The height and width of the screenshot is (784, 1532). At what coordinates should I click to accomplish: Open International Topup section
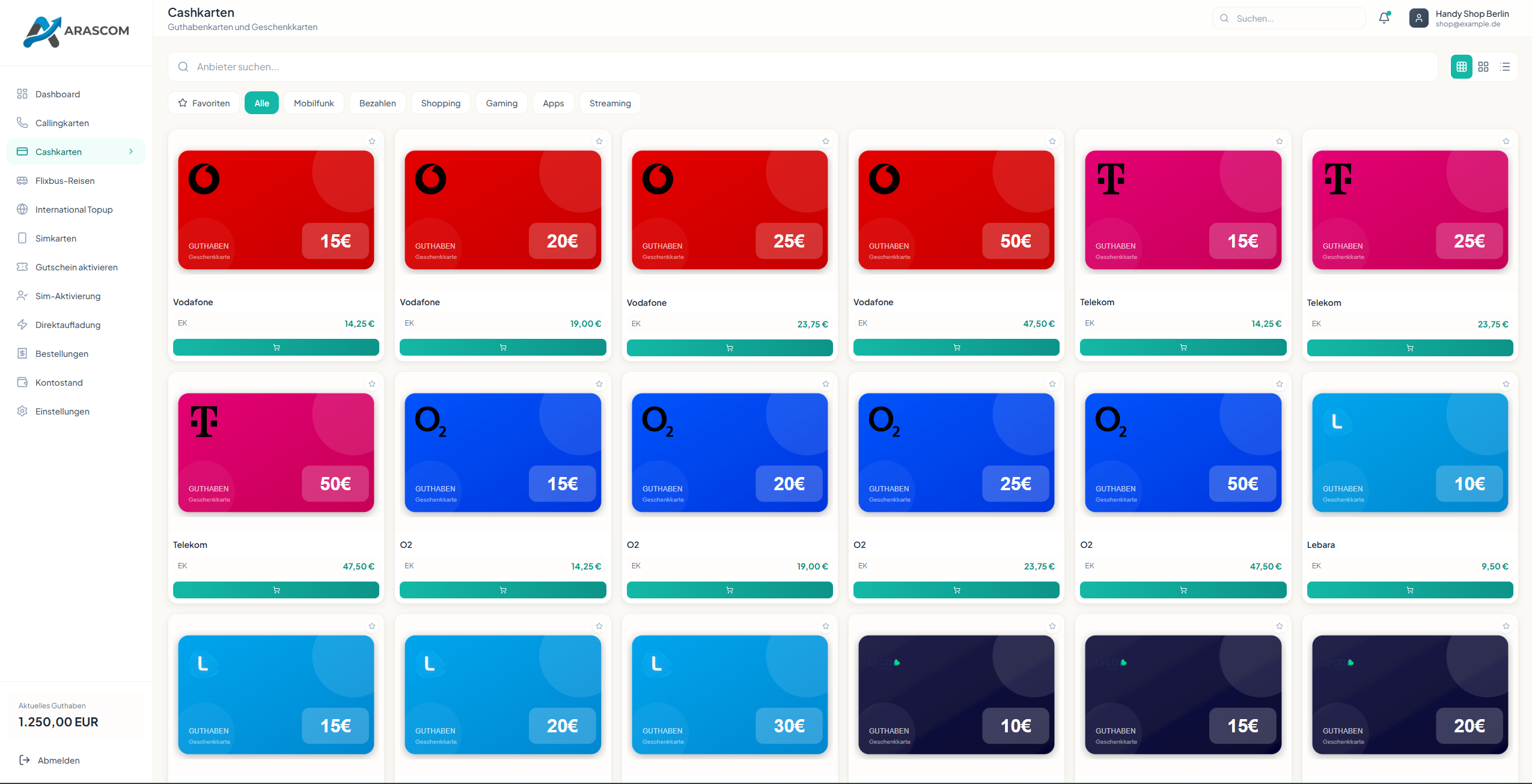74,210
